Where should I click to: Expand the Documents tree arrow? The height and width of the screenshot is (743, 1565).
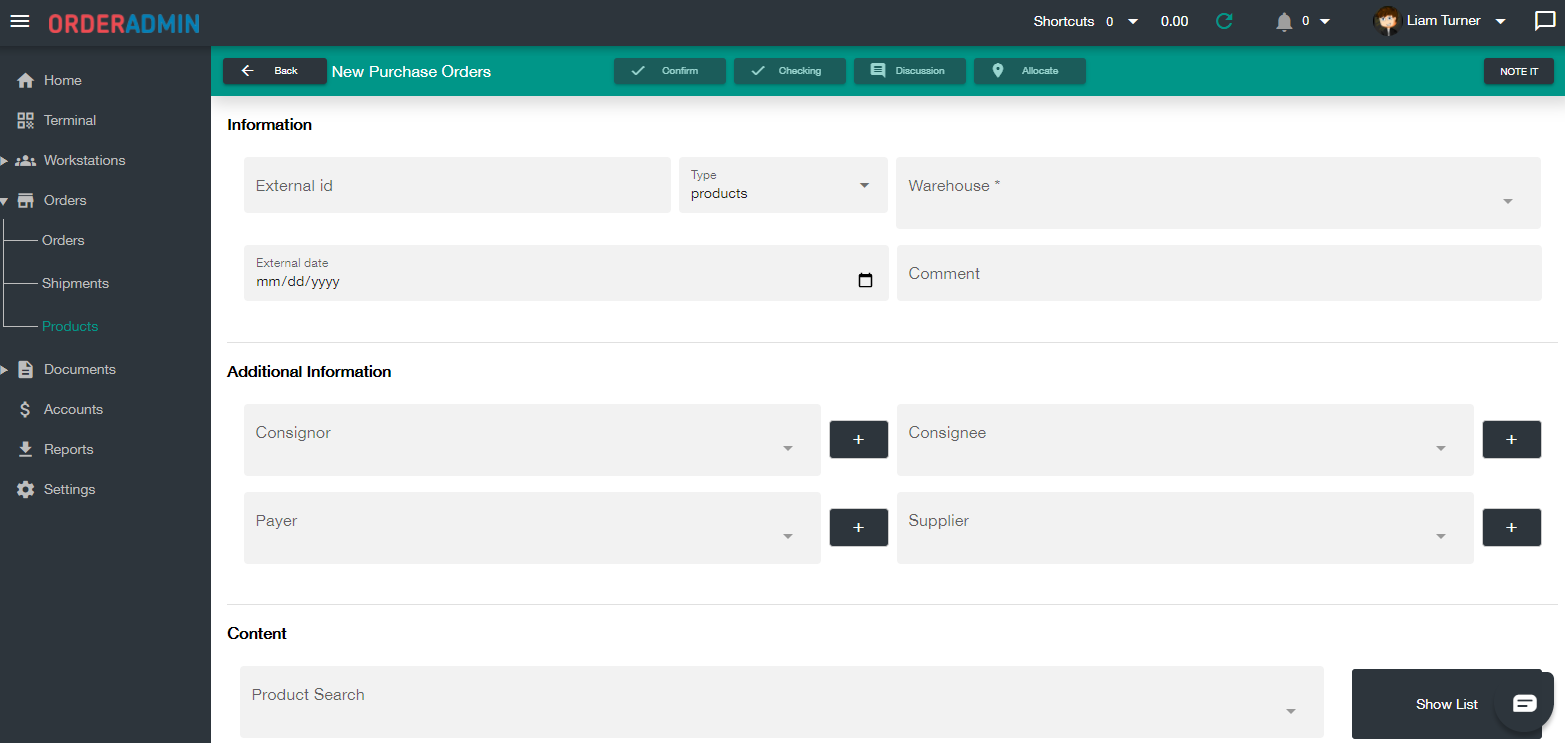[x=4, y=369]
